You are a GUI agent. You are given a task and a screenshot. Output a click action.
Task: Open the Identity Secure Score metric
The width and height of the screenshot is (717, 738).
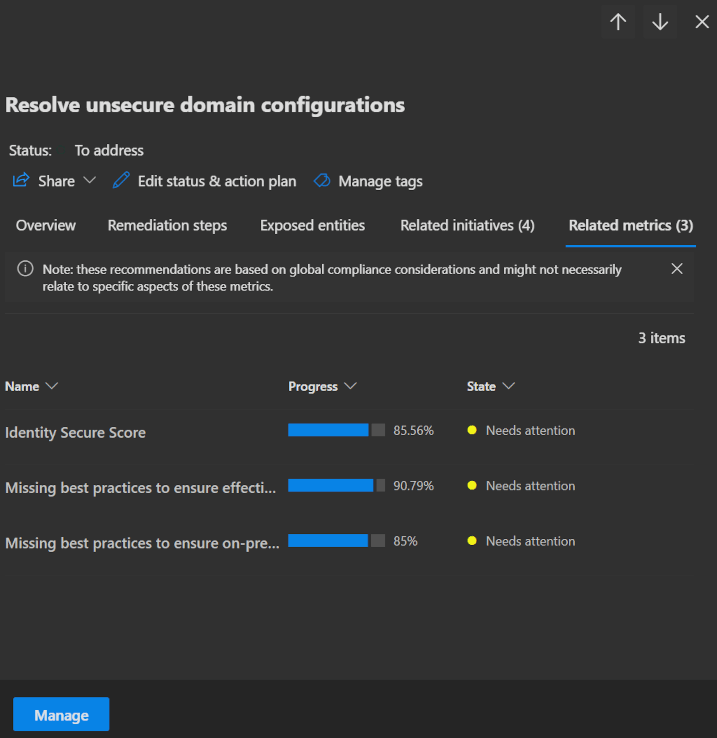[75, 433]
